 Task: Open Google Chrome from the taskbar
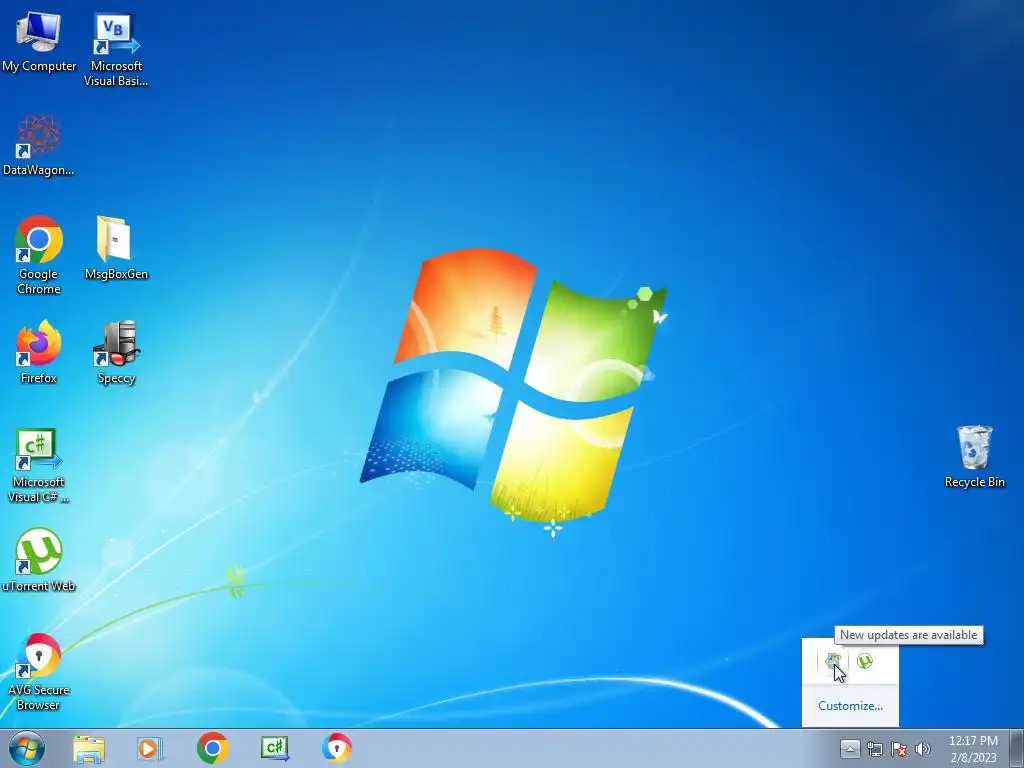pos(212,748)
